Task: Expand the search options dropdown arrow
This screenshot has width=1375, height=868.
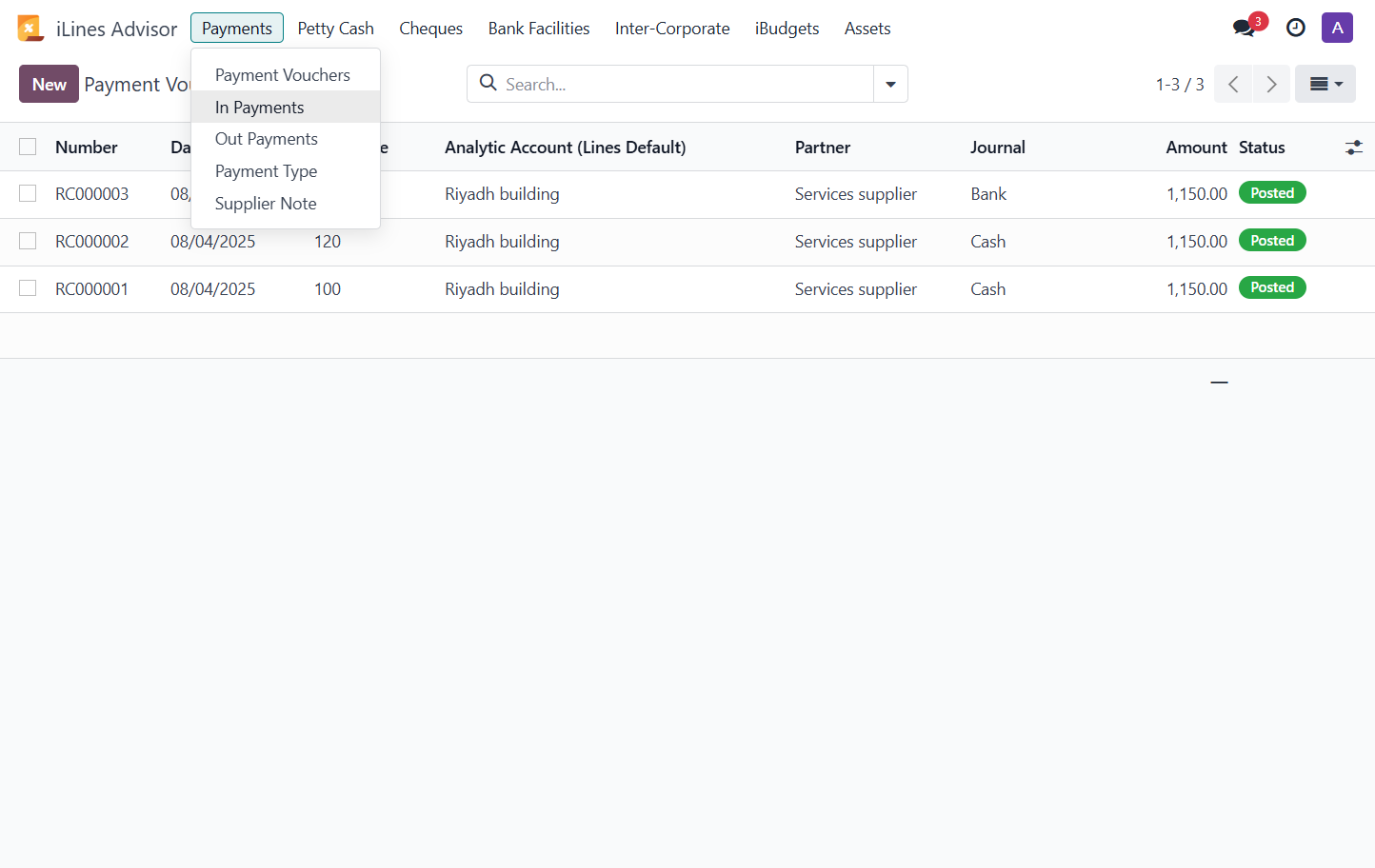Action: pyautogui.click(x=890, y=84)
